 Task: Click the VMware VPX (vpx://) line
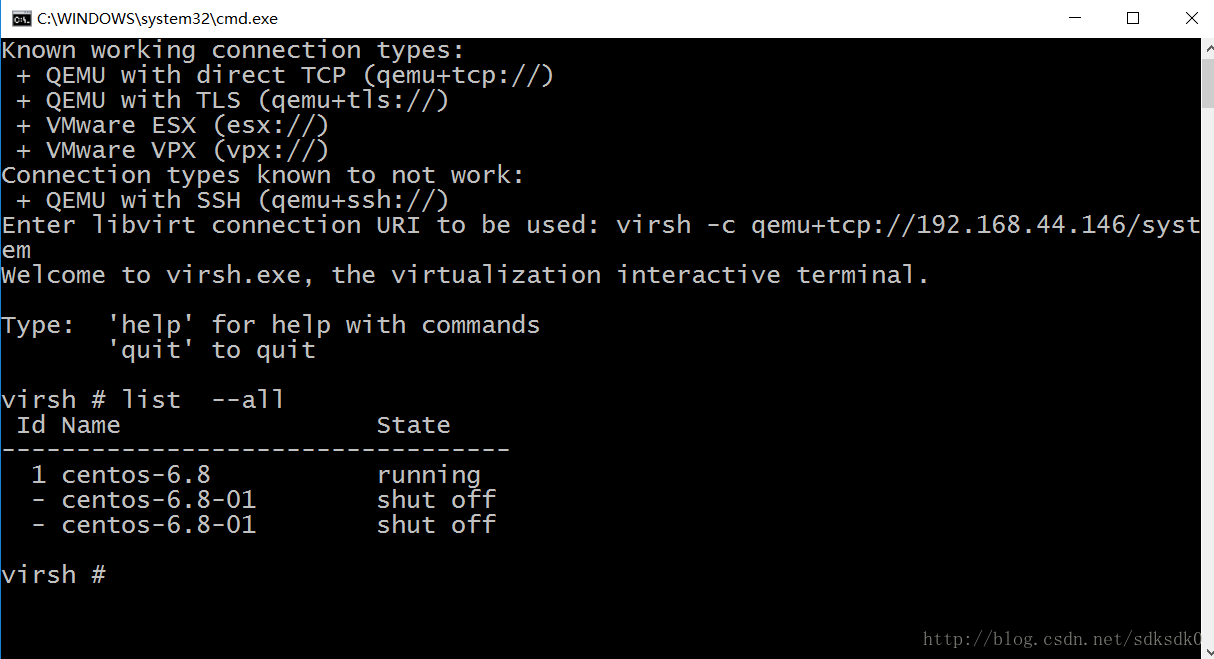pyautogui.click(x=173, y=150)
